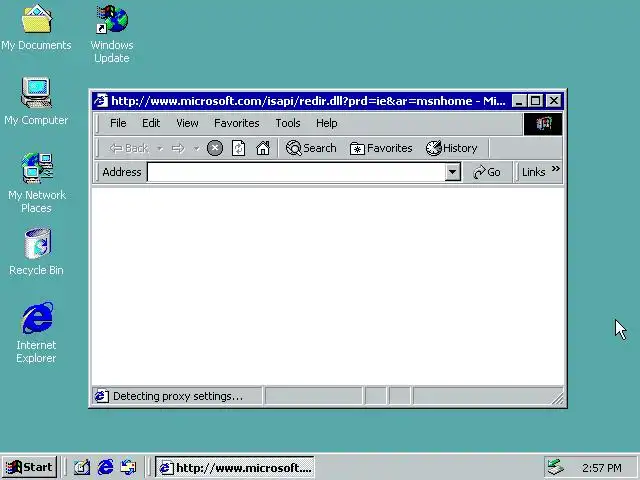
Task: Open the Favorites menu
Action: tap(237, 123)
